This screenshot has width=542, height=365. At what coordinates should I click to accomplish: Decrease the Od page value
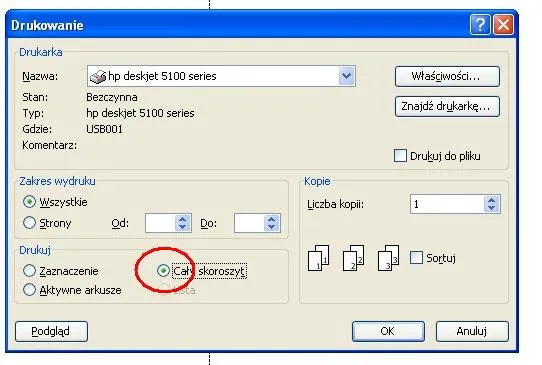(183, 227)
